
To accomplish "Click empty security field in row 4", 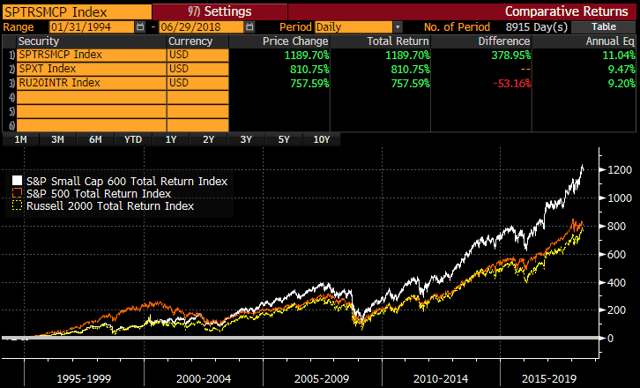I will (x=91, y=97).
